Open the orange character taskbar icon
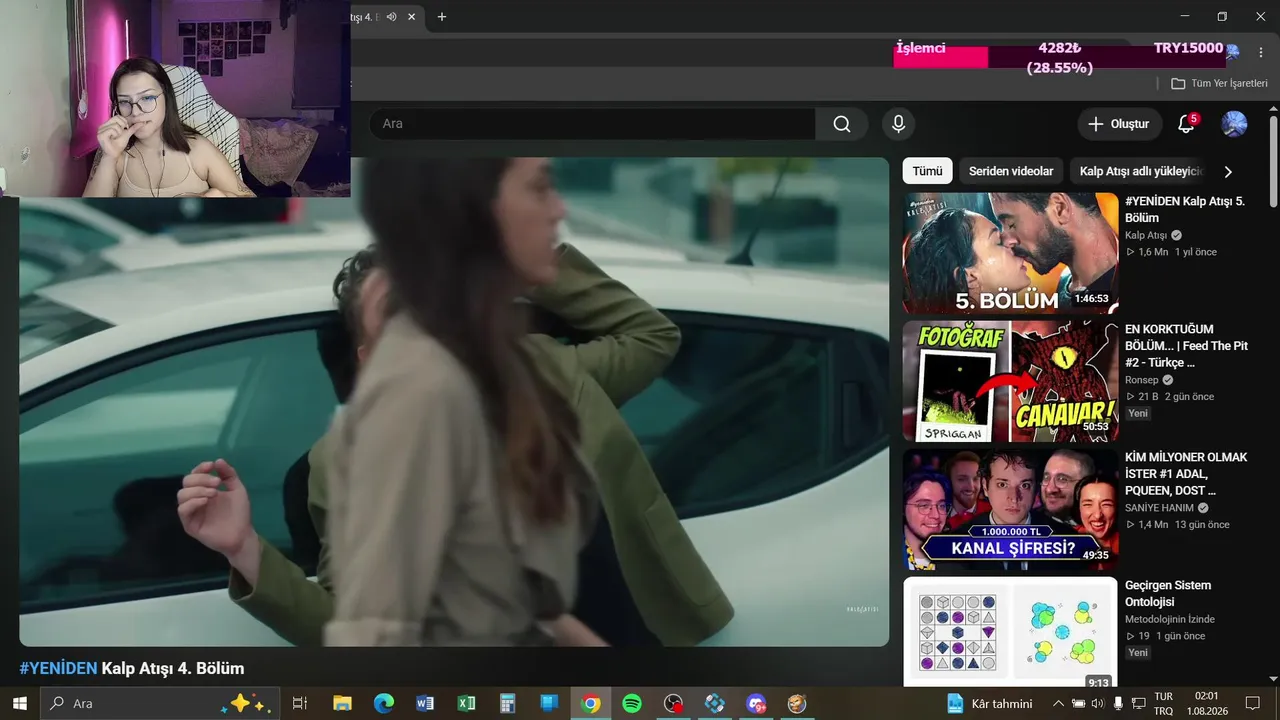The image size is (1280, 720). pos(797,703)
